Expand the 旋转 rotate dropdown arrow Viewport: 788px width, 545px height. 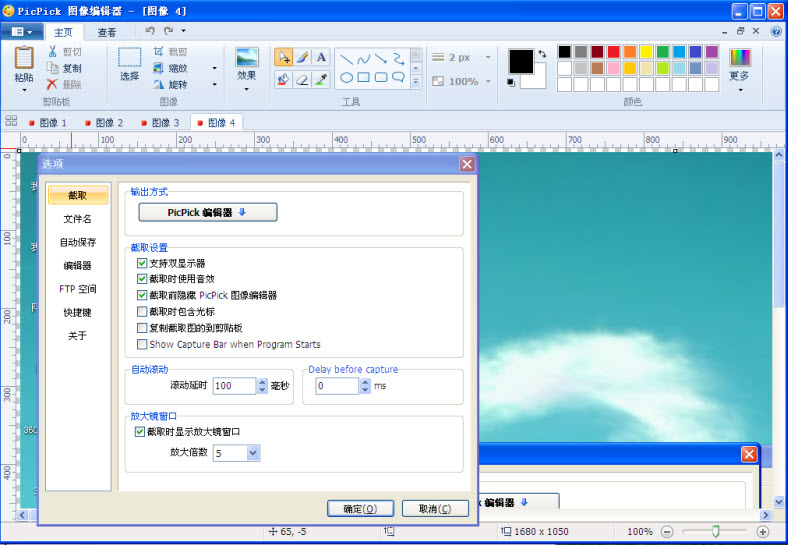coord(215,84)
